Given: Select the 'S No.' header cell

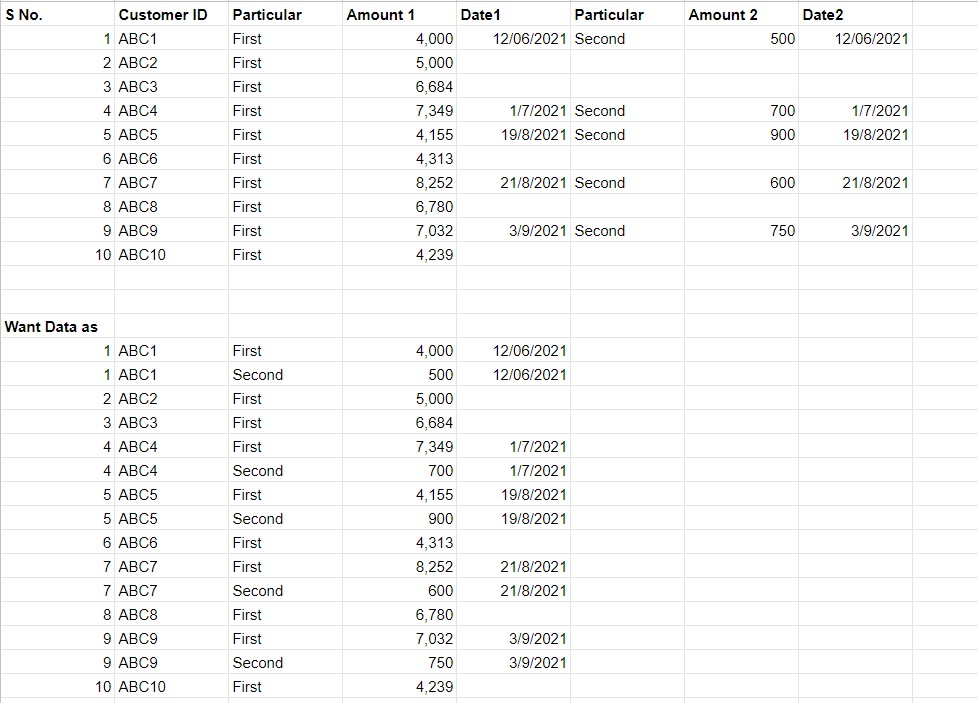Looking at the screenshot, I should click(x=57, y=14).
